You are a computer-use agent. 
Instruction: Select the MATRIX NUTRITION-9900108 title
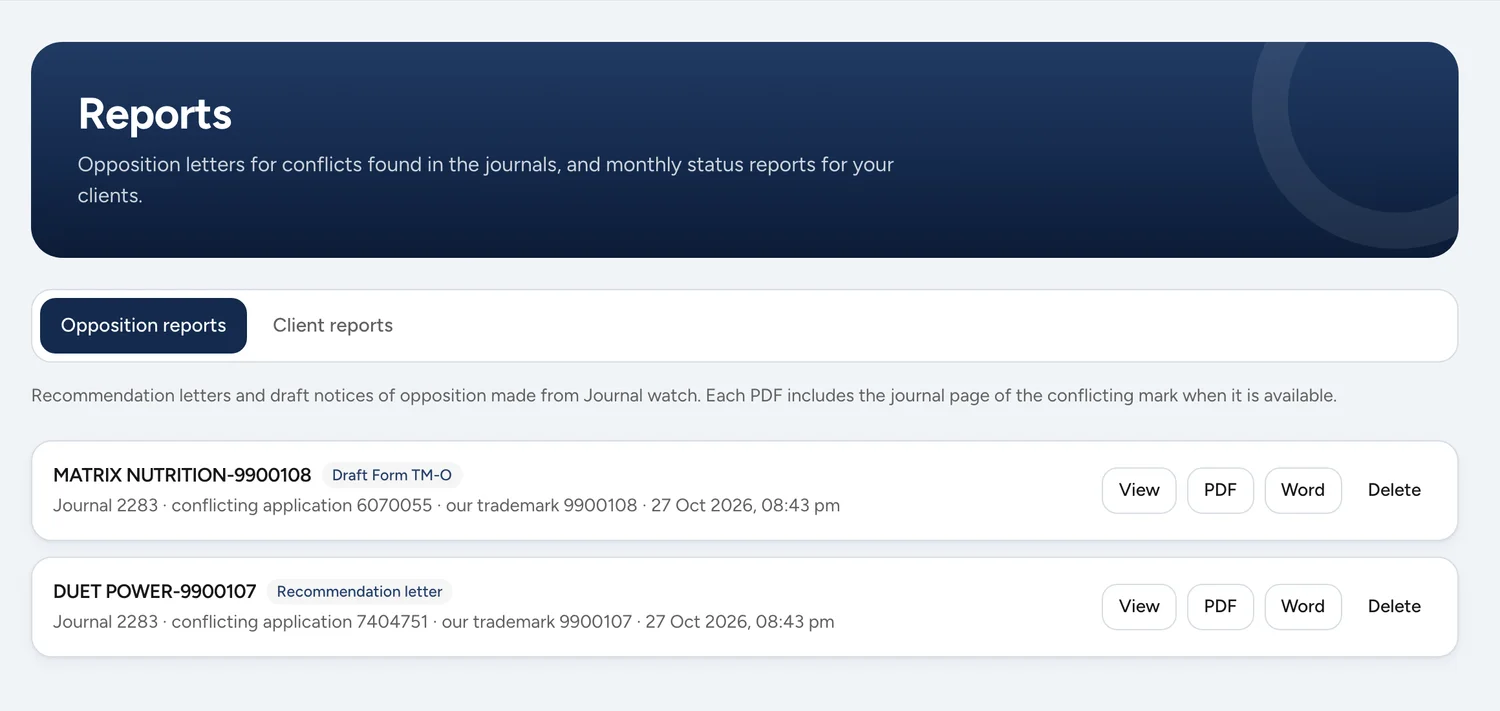(182, 475)
